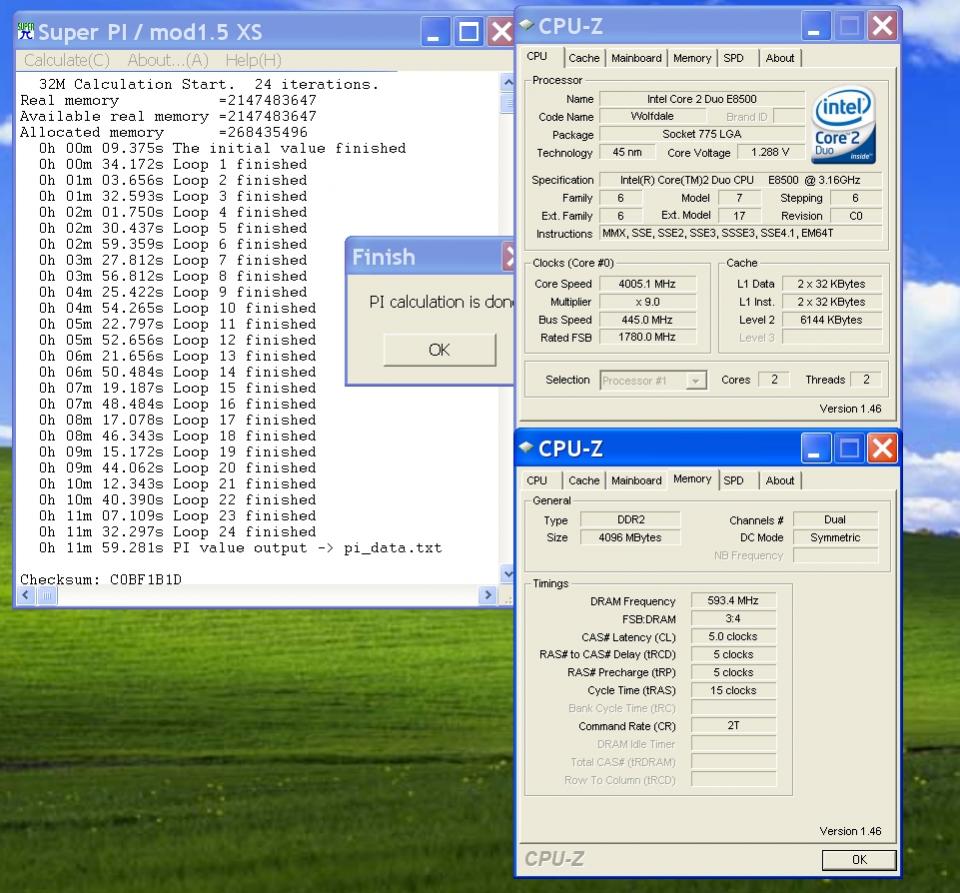Switch to Mainboard tab in bottom CPU-Z
960x893 pixels.
pyautogui.click(x=636, y=481)
